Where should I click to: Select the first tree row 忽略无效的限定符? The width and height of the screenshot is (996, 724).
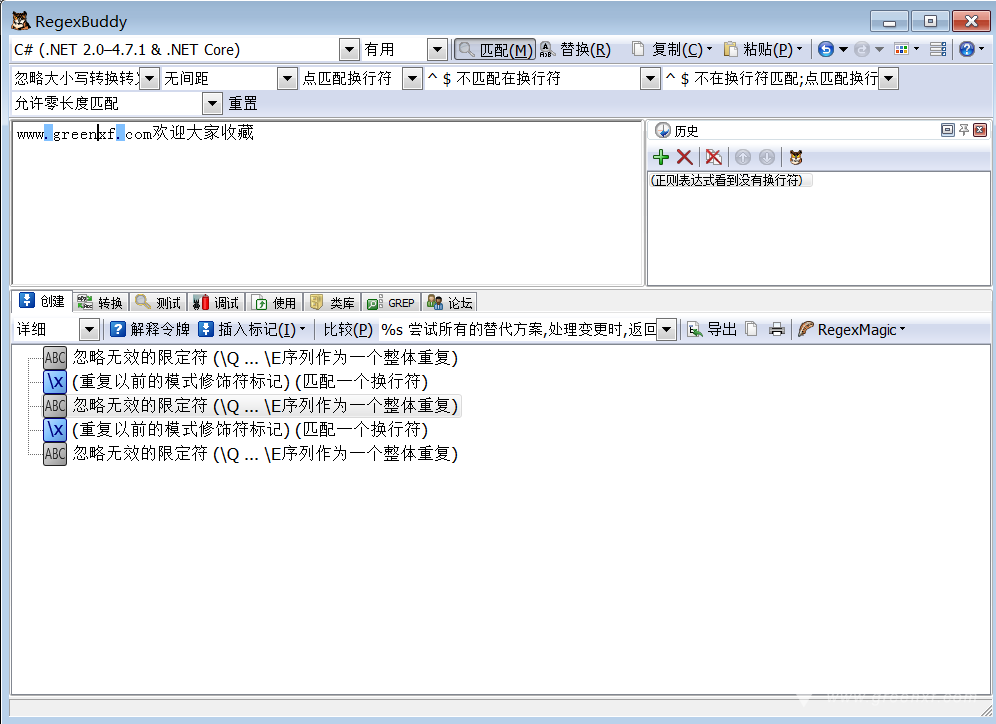pyautogui.click(x=265, y=358)
